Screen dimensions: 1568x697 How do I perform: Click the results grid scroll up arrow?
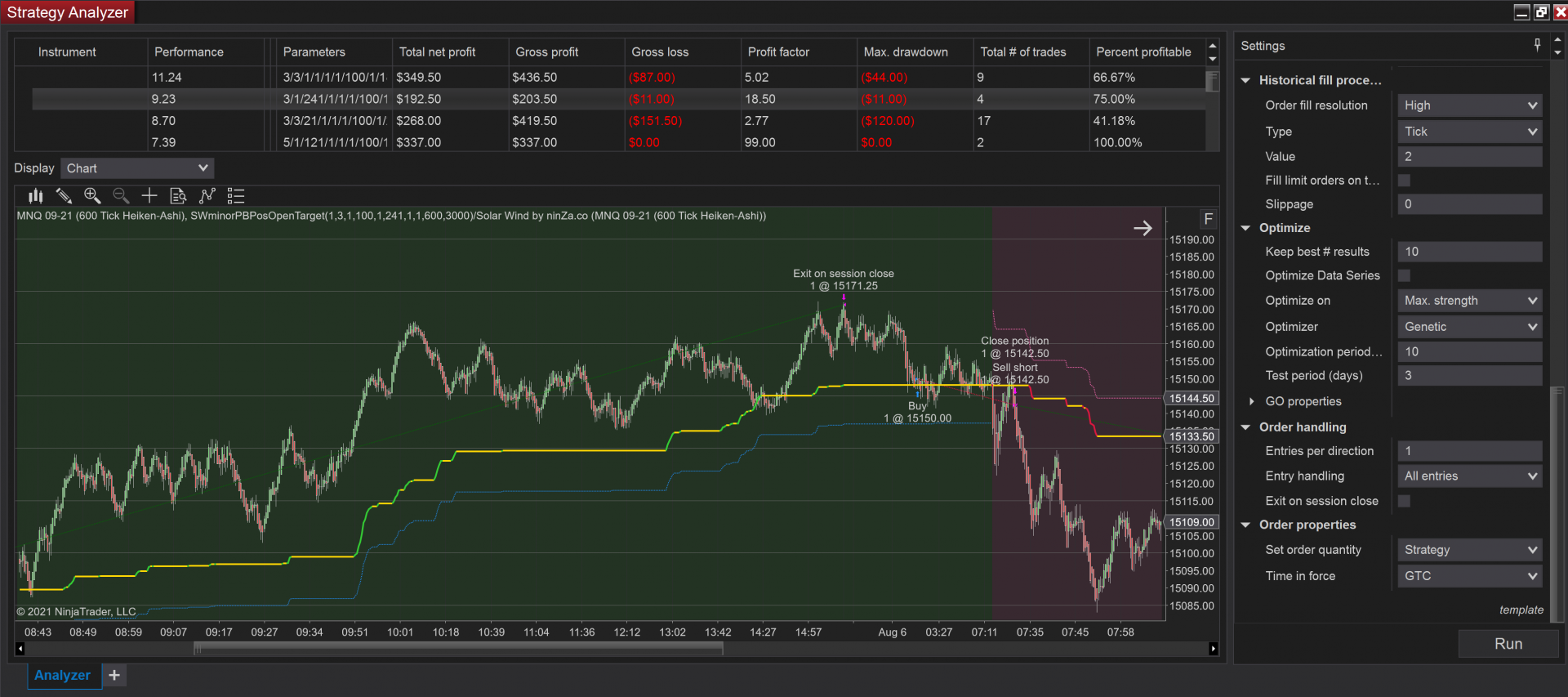pos(1213,46)
